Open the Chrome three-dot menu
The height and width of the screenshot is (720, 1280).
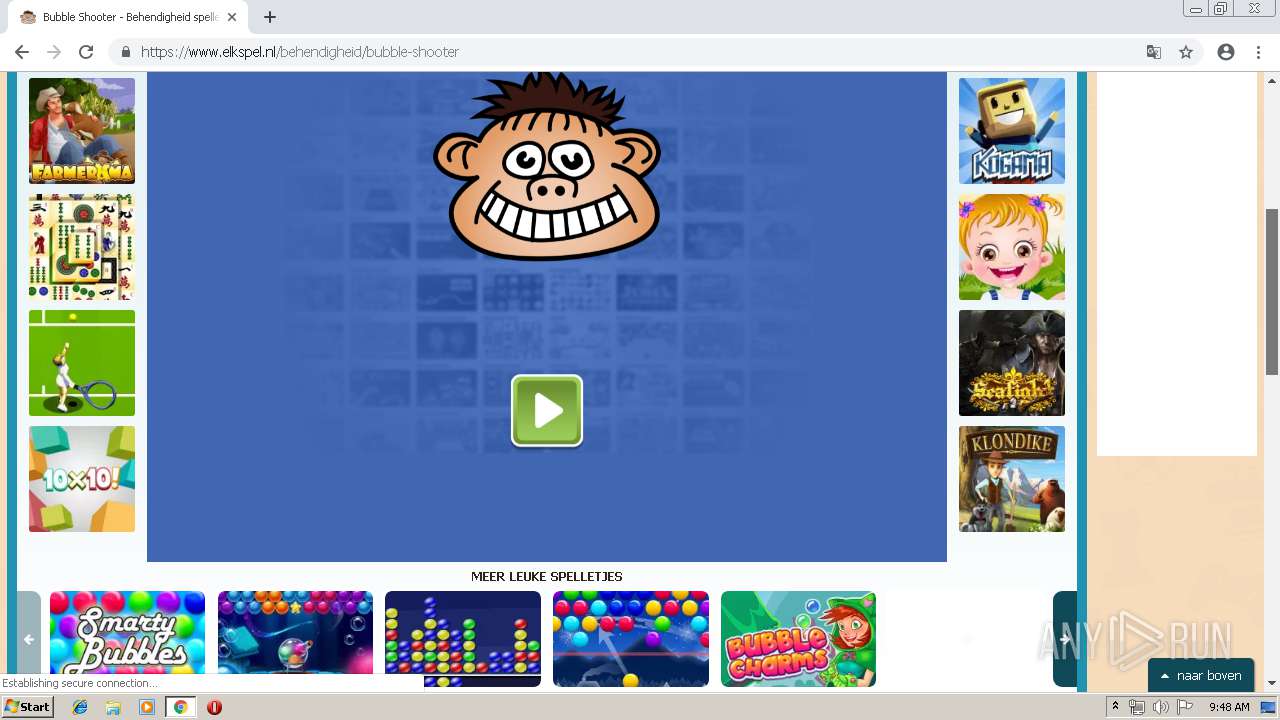coord(1258,52)
